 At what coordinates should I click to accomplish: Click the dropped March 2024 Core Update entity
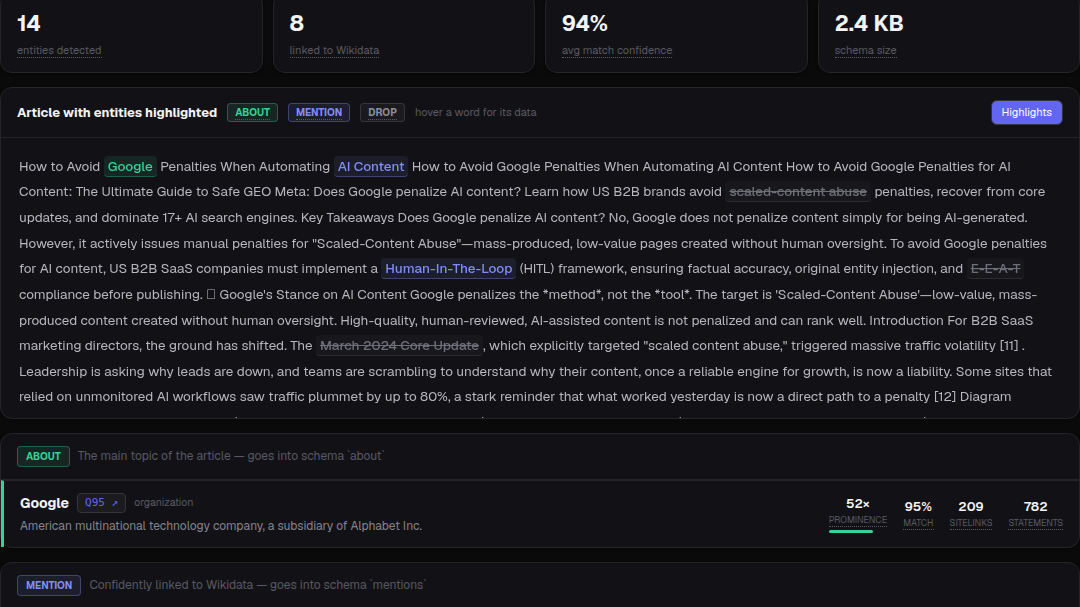coord(399,346)
